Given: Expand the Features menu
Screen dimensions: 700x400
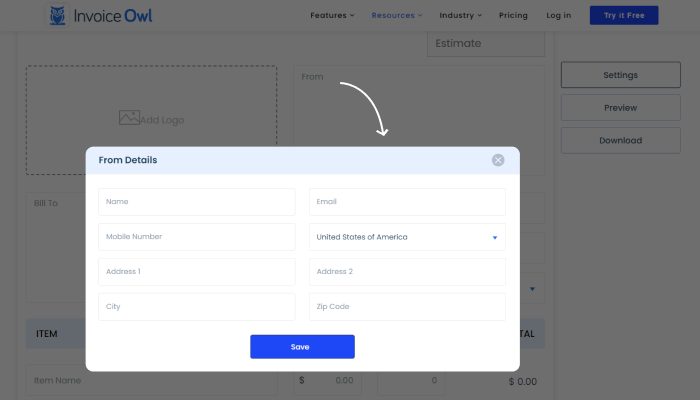Looking at the screenshot, I should click(332, 16).
